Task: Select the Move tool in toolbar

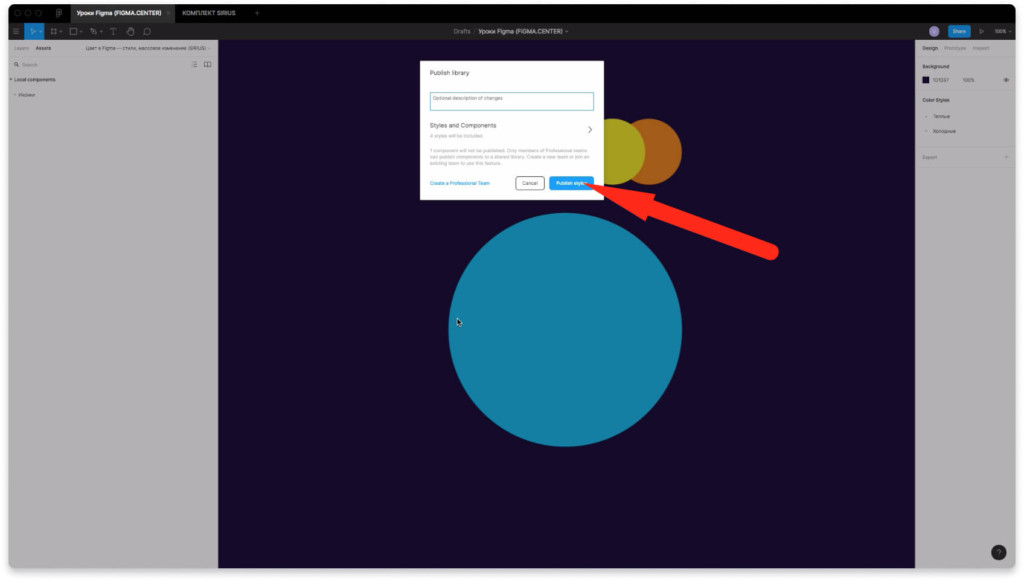Action: pyautogui.click(x=32, y=31)
